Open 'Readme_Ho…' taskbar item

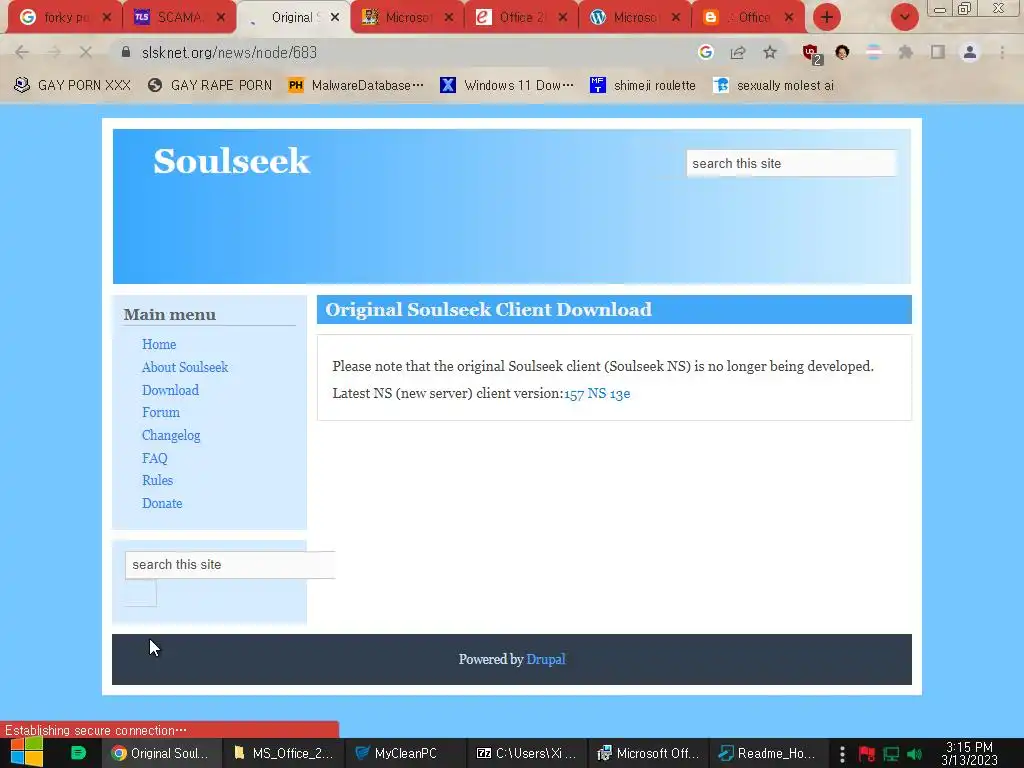[x=769, y=753]
